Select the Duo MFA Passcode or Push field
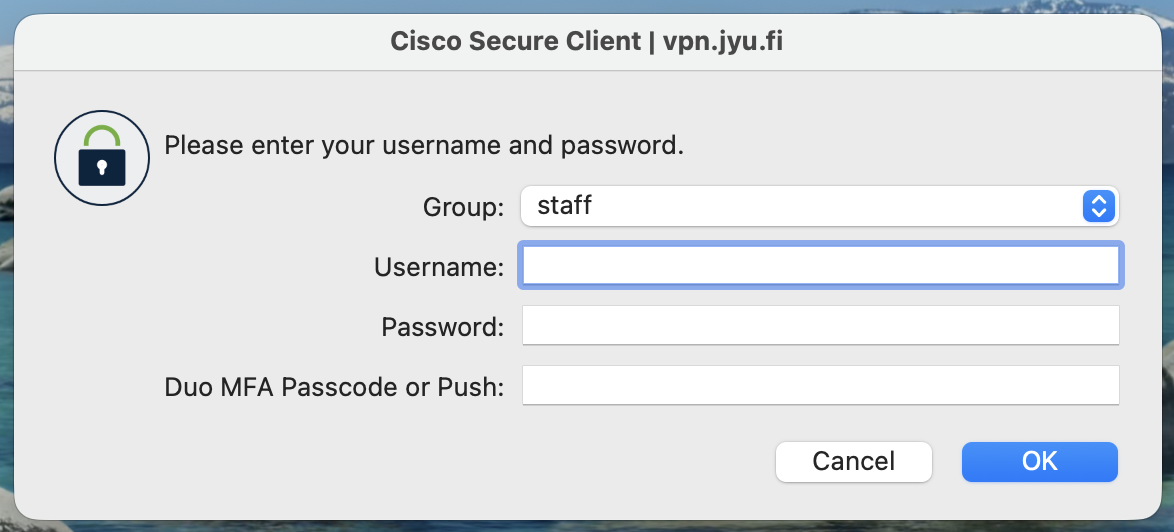This screenshot has width=1174, height=532. pos(820,386)
